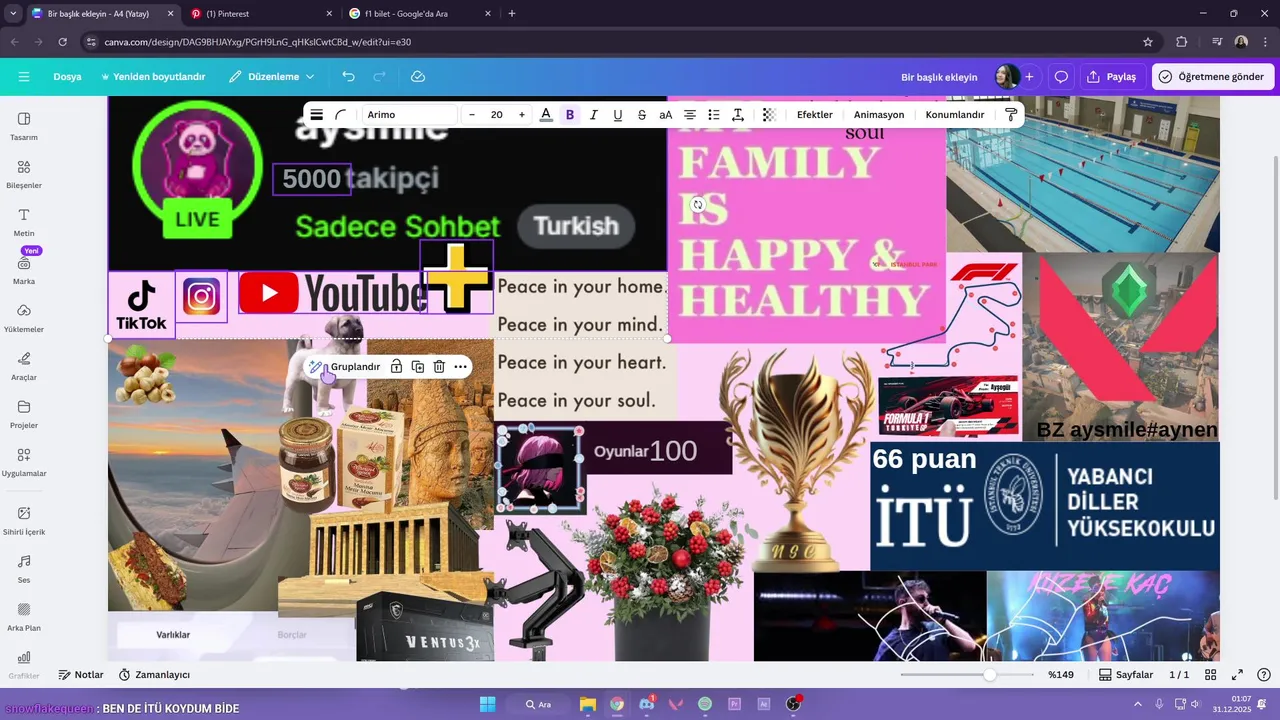Decrease font size with minus button
This screenshot has height=720, width=1280.
(x=472, y=115)
